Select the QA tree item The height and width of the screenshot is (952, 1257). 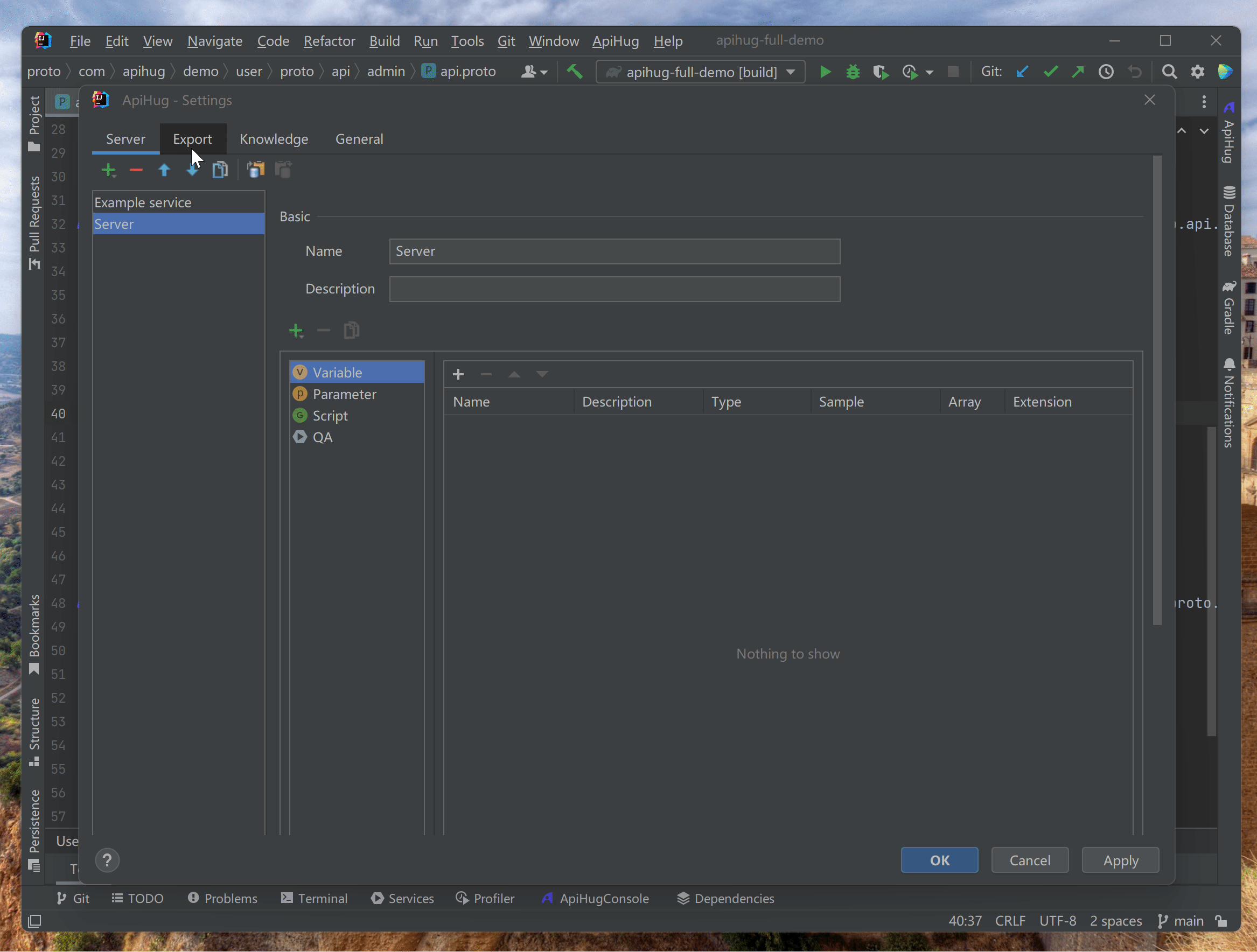pyautogui.click(x=322, y=436)
